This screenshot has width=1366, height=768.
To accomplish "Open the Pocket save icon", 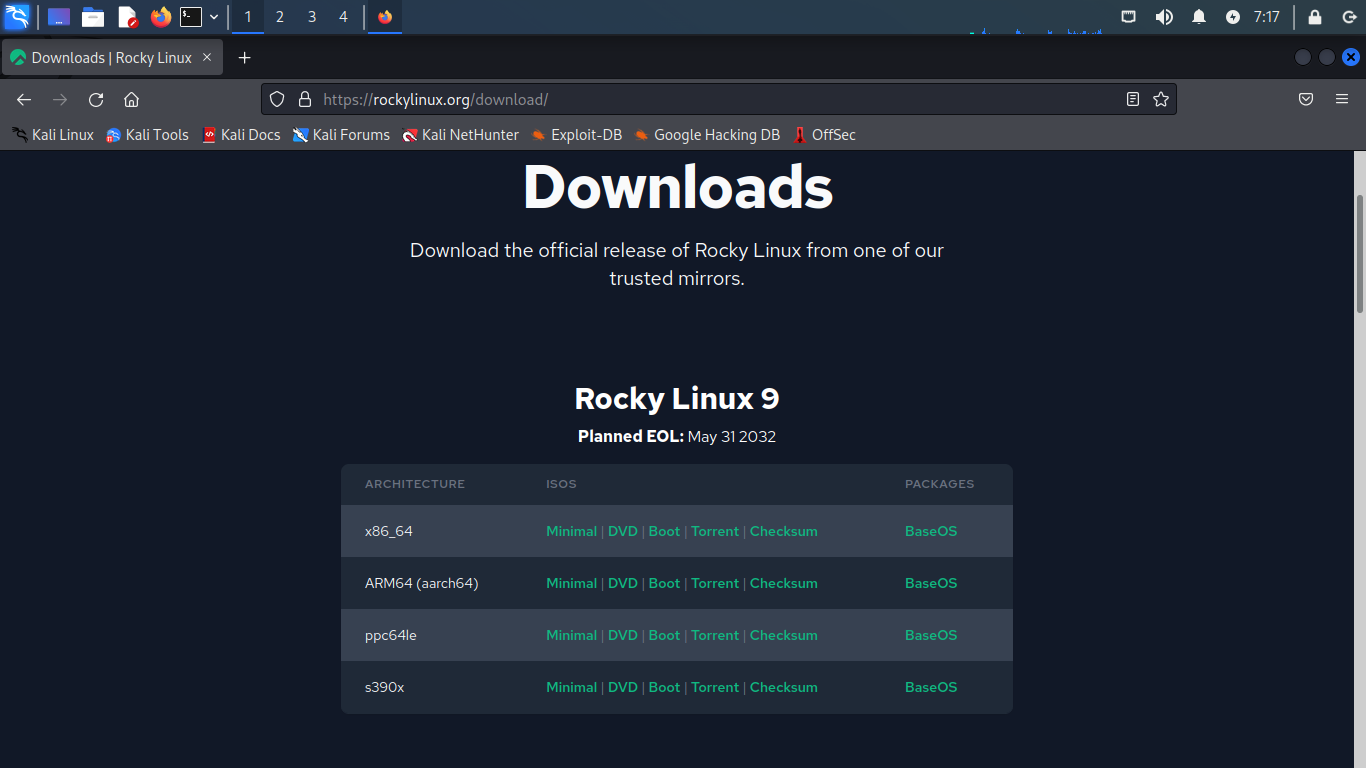I will (1306, 100).
